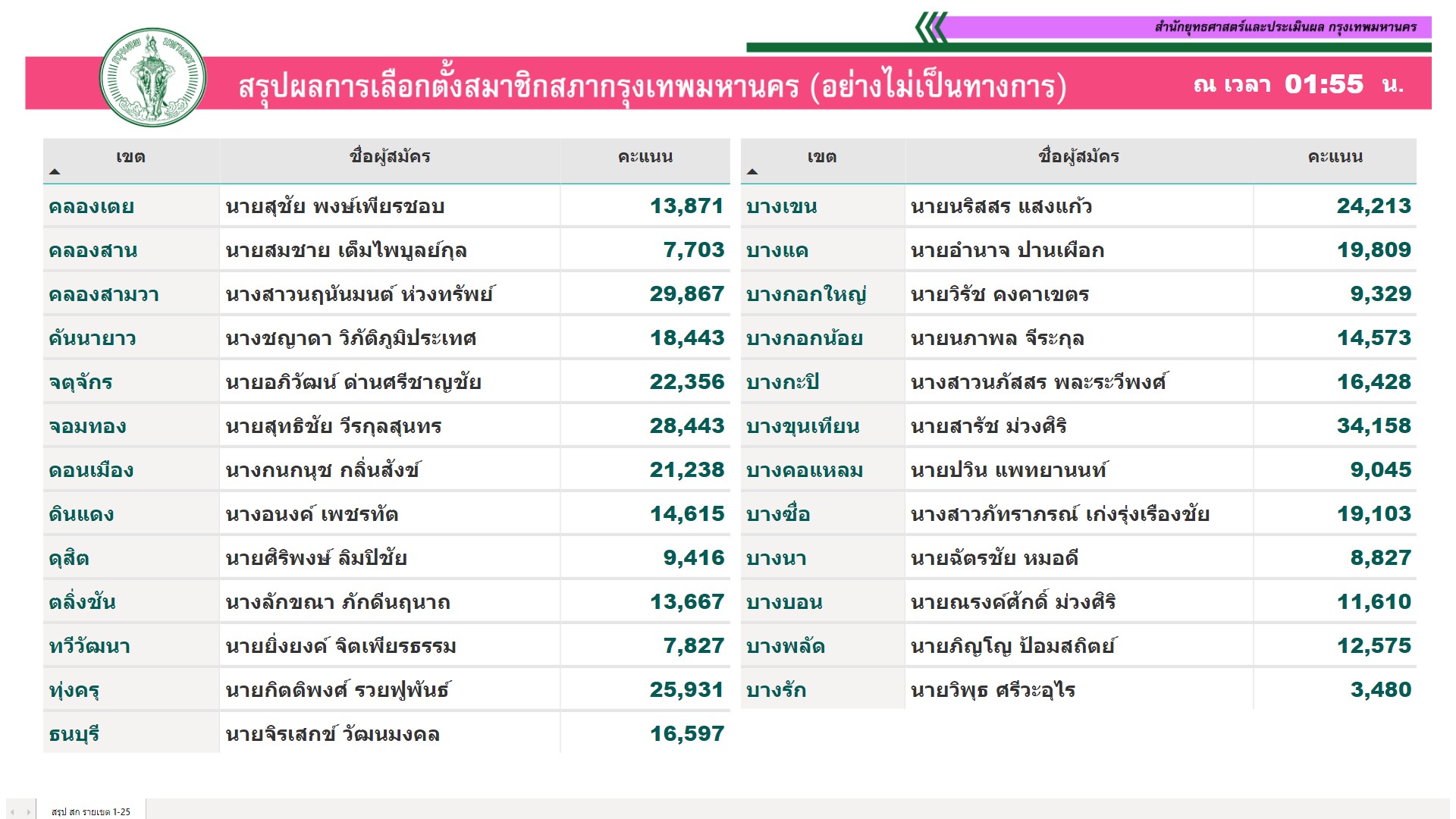Click the time display 01:55
The image size is (1456, 819).
(1324, 84)
